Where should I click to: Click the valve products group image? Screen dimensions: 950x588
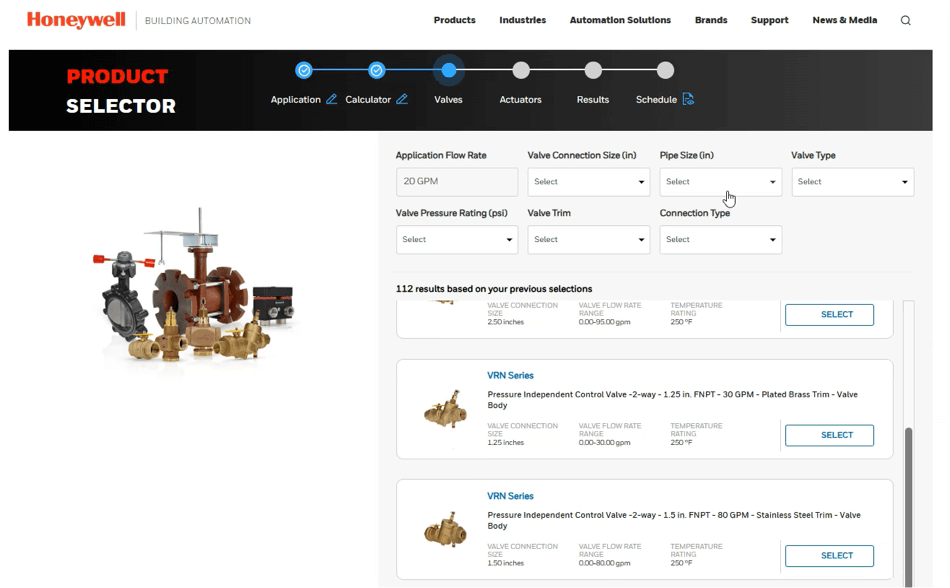click(x=195, y=286)
